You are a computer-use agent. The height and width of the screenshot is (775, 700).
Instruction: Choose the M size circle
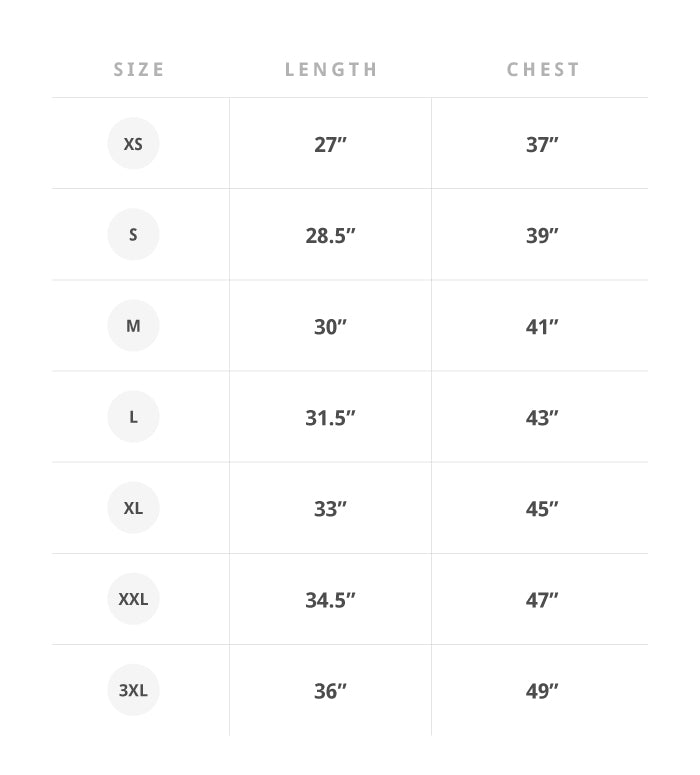[133, 326]
